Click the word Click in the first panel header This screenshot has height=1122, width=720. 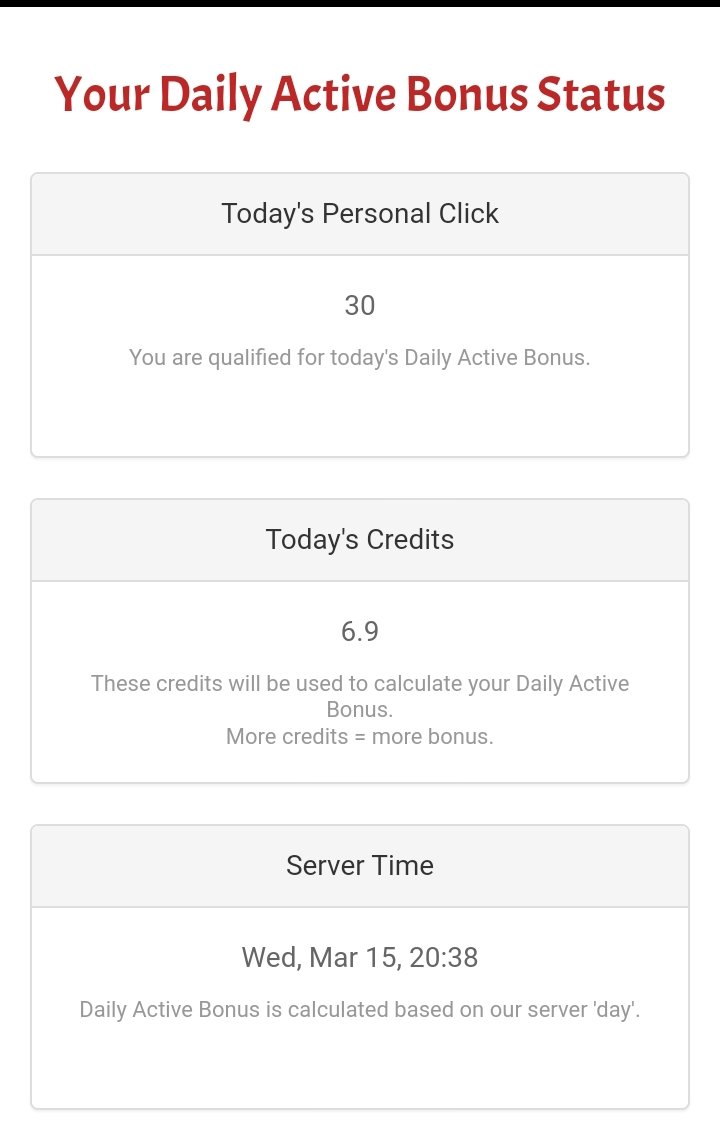pyautogui.click(x=468, y=213)
